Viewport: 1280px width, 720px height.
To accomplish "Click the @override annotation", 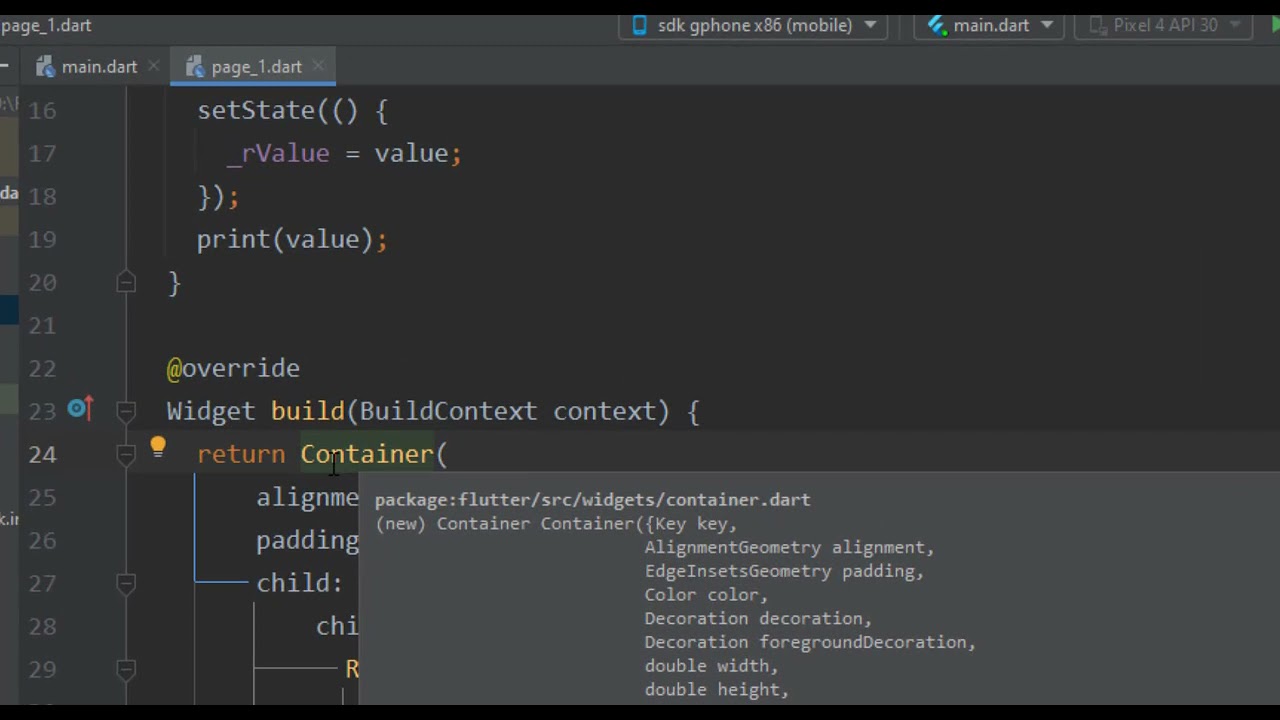I will tap(233, 368).
